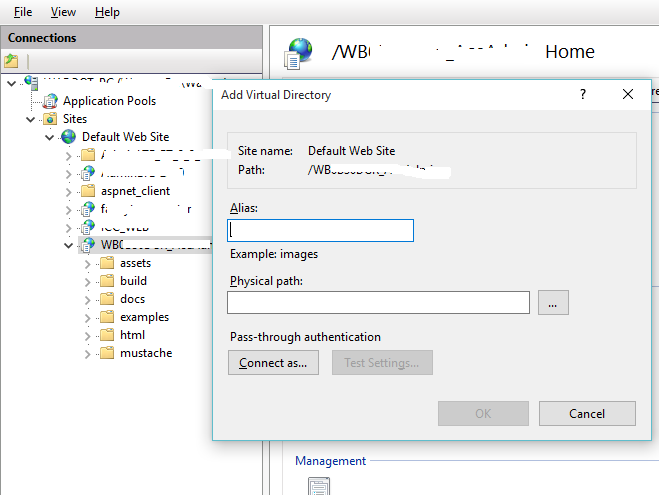Click the assets folder icon

coord(106,263)
